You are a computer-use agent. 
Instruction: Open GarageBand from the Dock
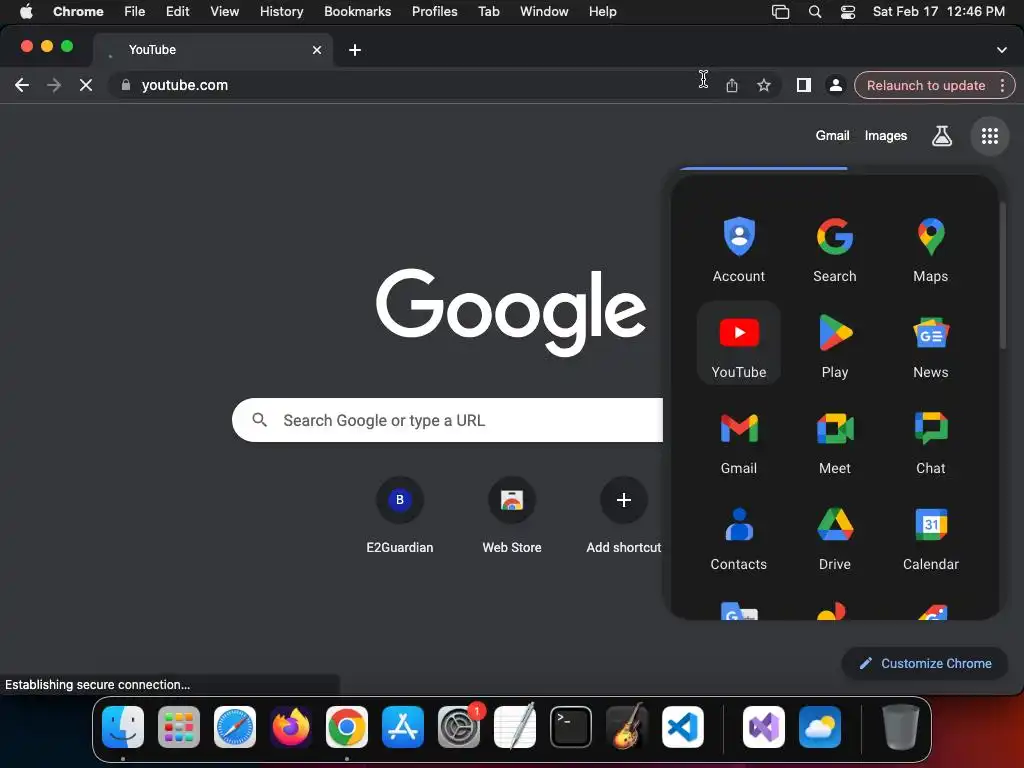pyautogui.click(x=627, y=727)
